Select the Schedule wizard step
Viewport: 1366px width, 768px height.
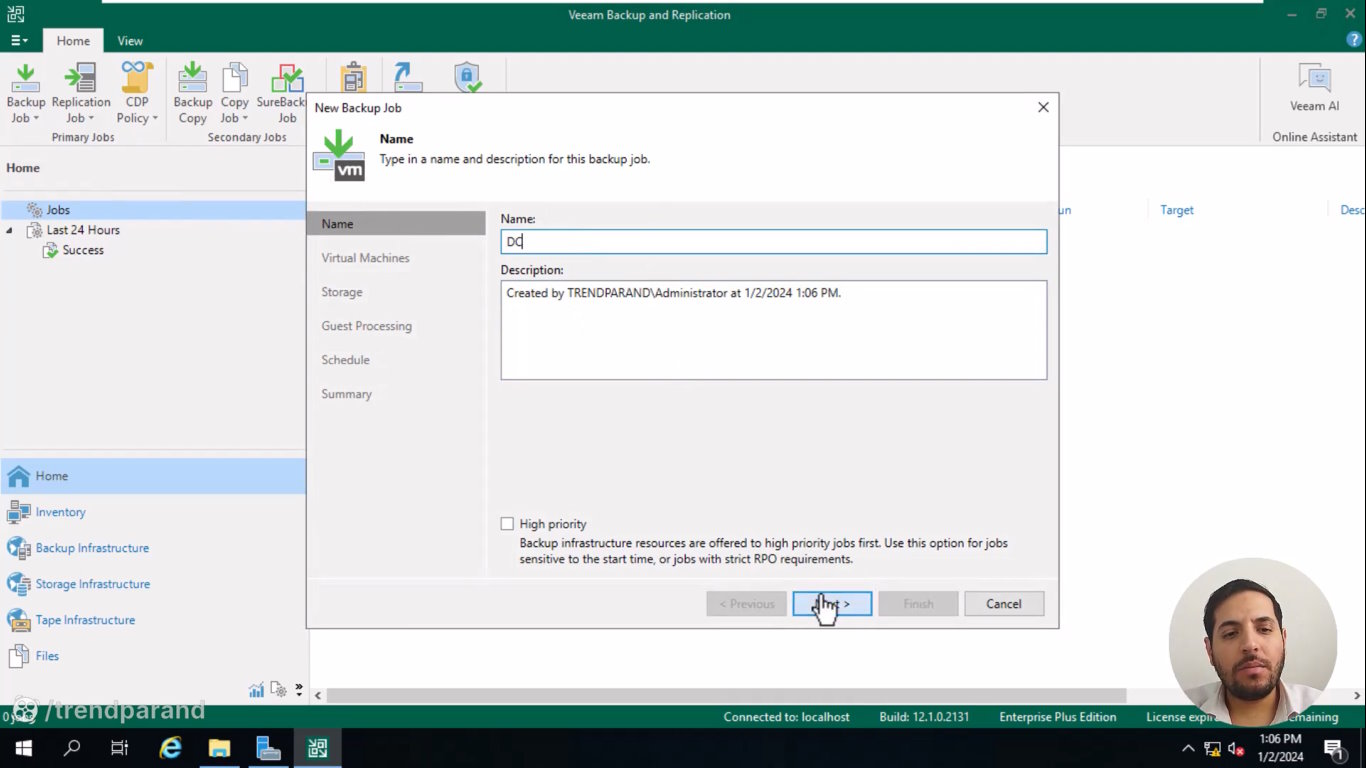pyautogui.click(x=345, y=360)
